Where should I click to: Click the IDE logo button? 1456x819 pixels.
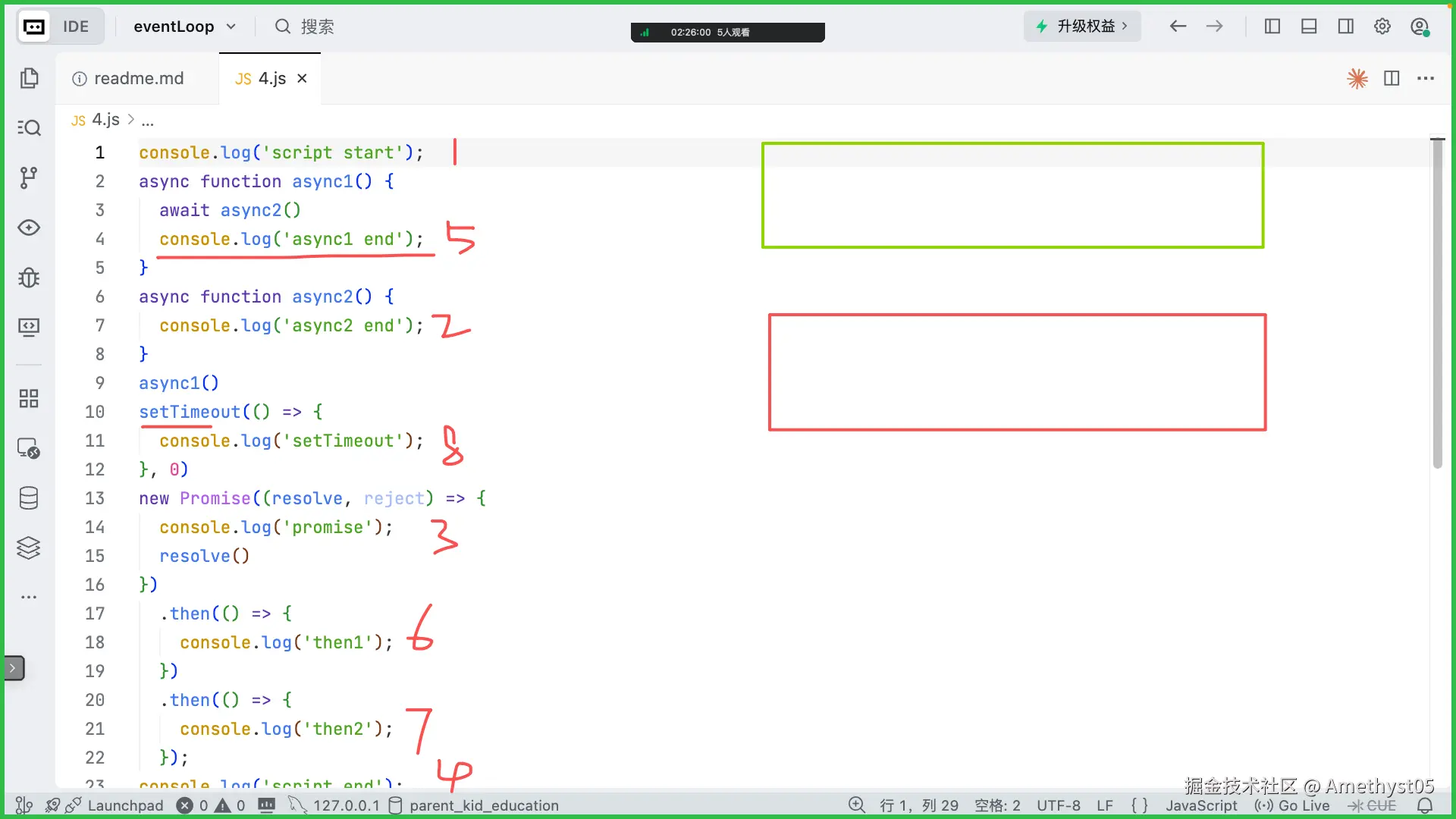[60, 27]
